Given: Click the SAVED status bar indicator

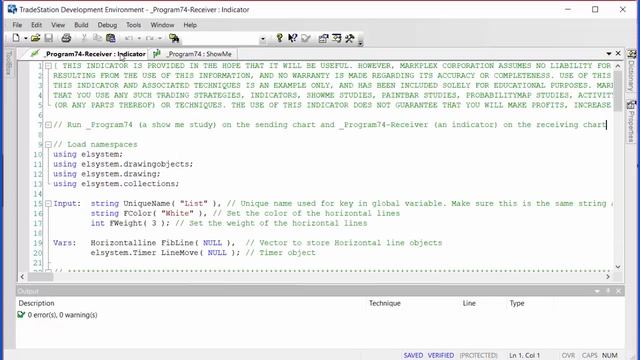Looking at the screenshot, I should click(x=413, y=356).
